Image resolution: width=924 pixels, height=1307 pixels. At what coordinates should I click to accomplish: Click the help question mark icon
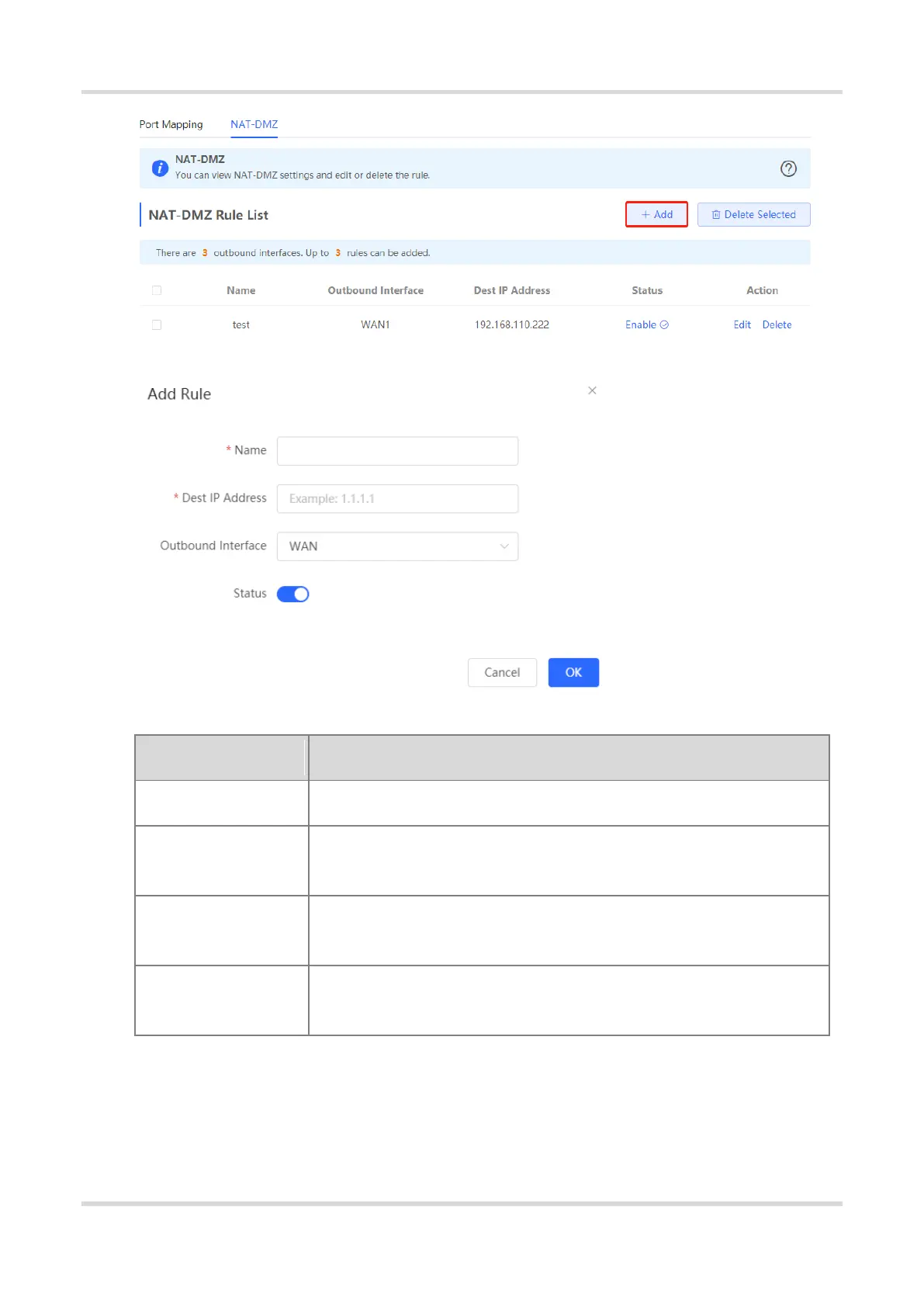coord(788,168)
